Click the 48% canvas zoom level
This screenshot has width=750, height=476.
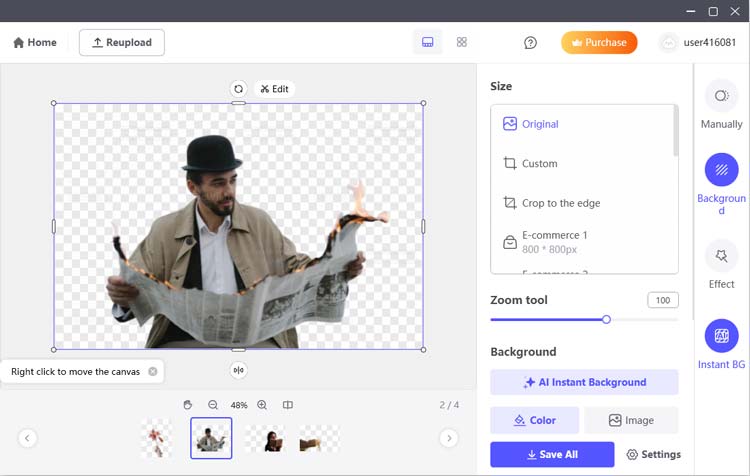[x=239, y=405]
